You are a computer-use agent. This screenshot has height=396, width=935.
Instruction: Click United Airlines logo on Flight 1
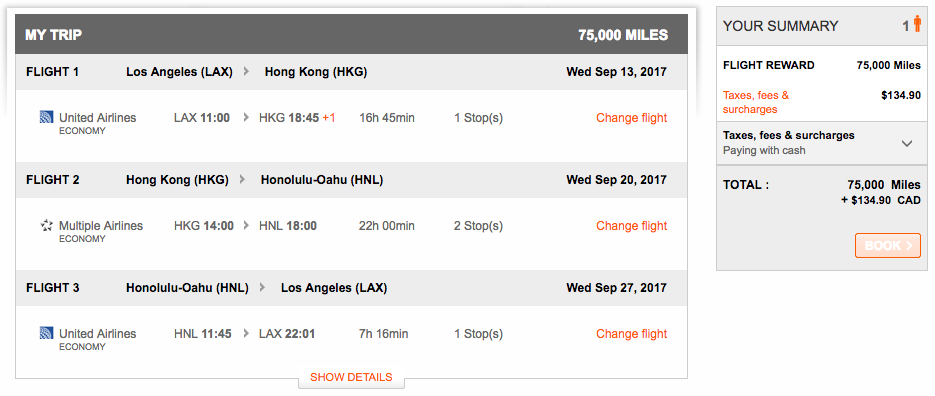click(47, 117)
